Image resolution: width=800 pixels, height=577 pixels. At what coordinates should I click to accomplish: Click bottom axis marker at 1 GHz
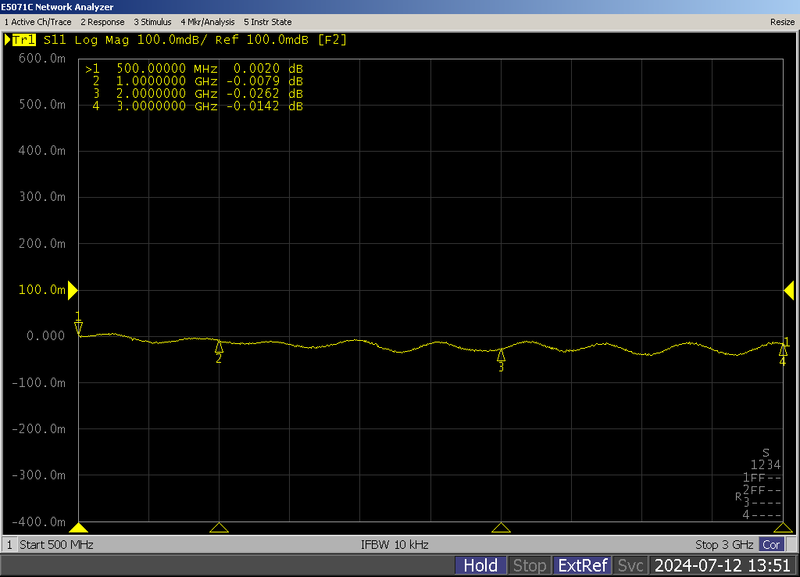tap(219, 528)
